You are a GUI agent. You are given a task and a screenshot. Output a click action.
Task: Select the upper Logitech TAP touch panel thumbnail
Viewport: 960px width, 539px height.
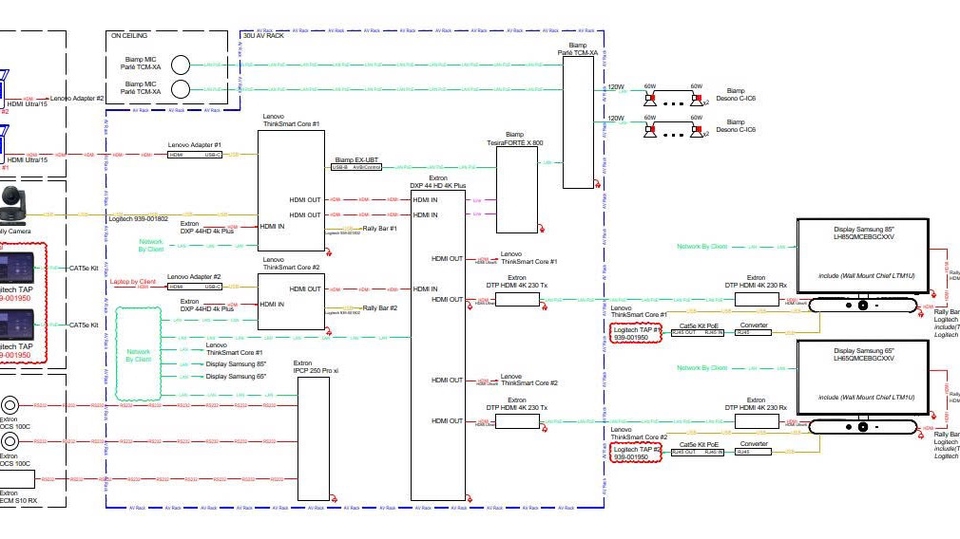(x=17, y=267)
